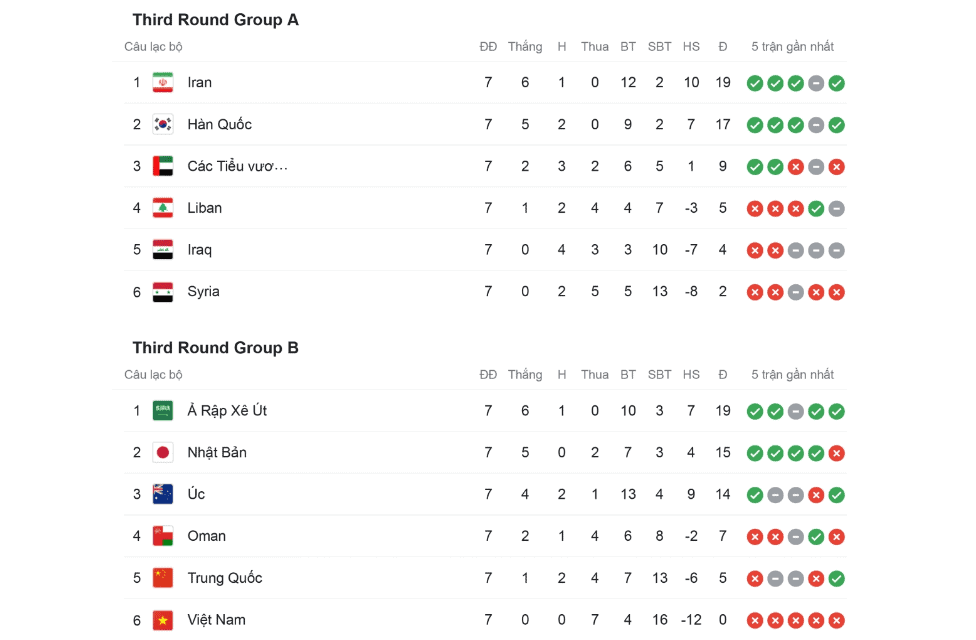Click Việt Nam's last recent match loss icon
Screen dimensions: 976x640
point(837,620)
